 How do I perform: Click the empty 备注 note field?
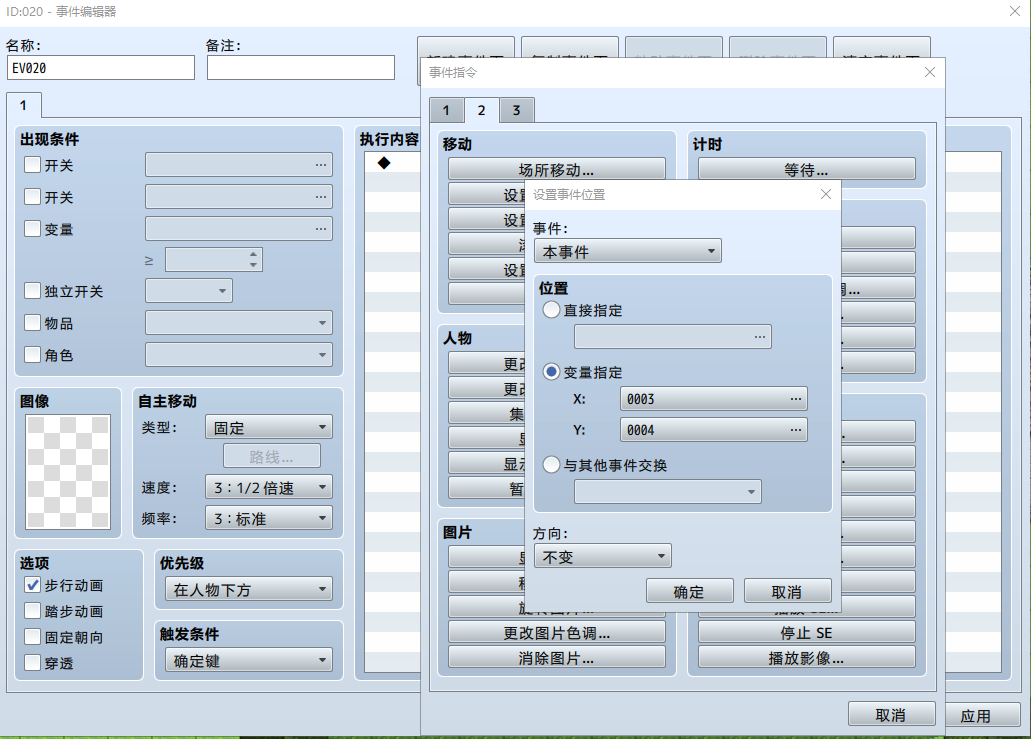tap(301, 68)
